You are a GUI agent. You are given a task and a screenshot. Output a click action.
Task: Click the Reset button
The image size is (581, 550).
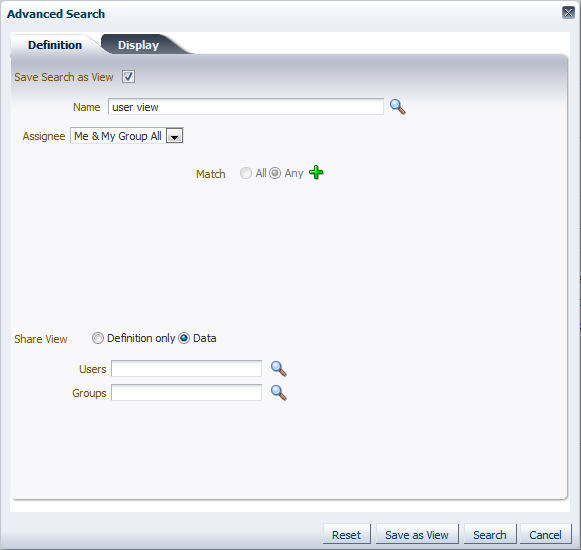click(x=346, y=535)
